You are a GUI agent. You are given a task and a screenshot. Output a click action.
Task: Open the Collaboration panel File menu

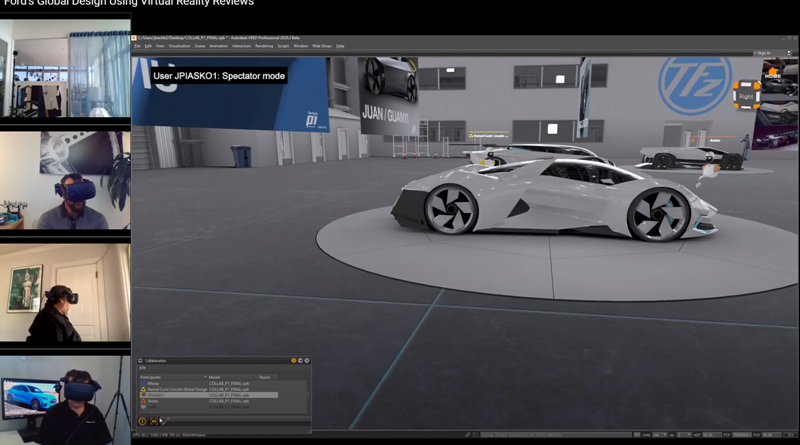[x=142, y=368]
